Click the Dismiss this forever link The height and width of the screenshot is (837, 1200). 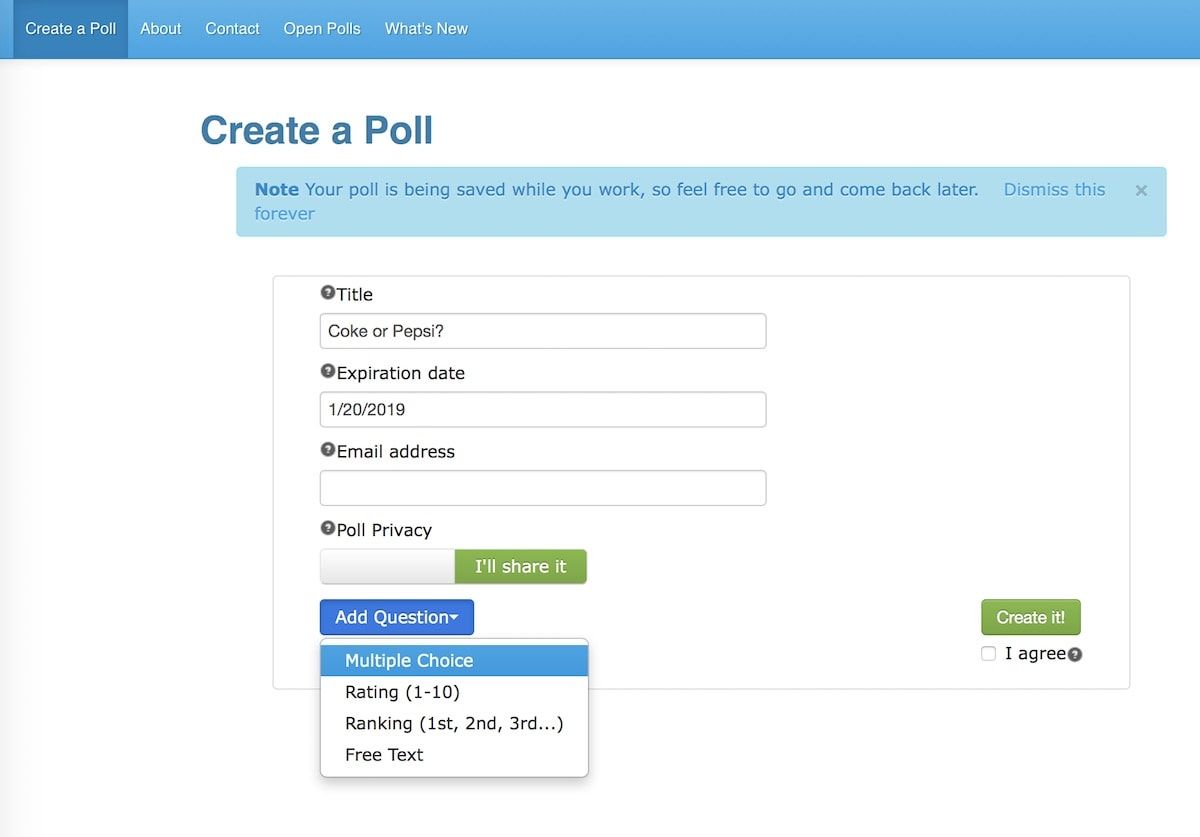(x=1054, y=190)
